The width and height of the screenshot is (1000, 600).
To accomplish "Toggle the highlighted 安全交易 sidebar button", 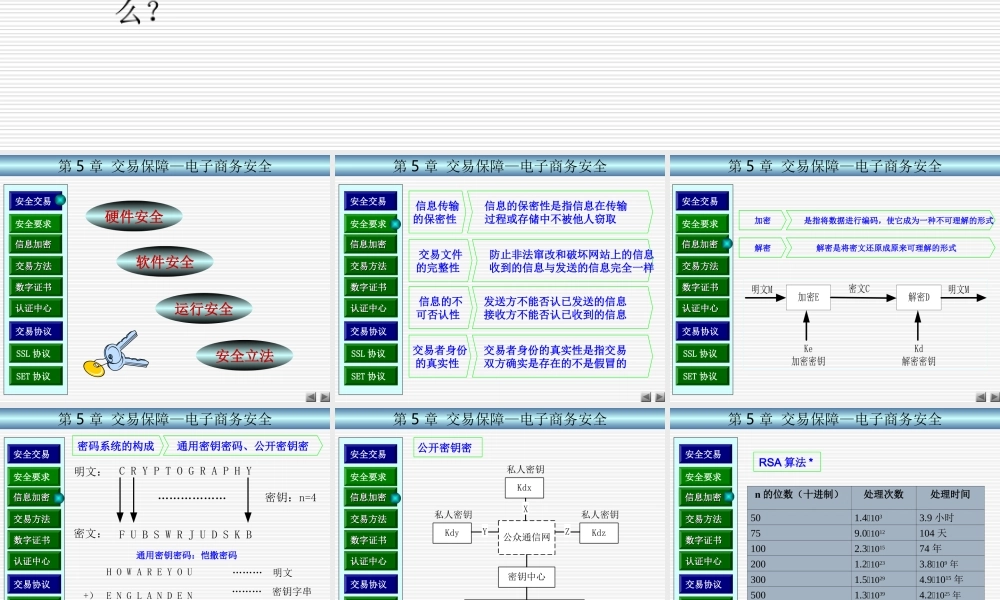I will (x=35, y=200).
